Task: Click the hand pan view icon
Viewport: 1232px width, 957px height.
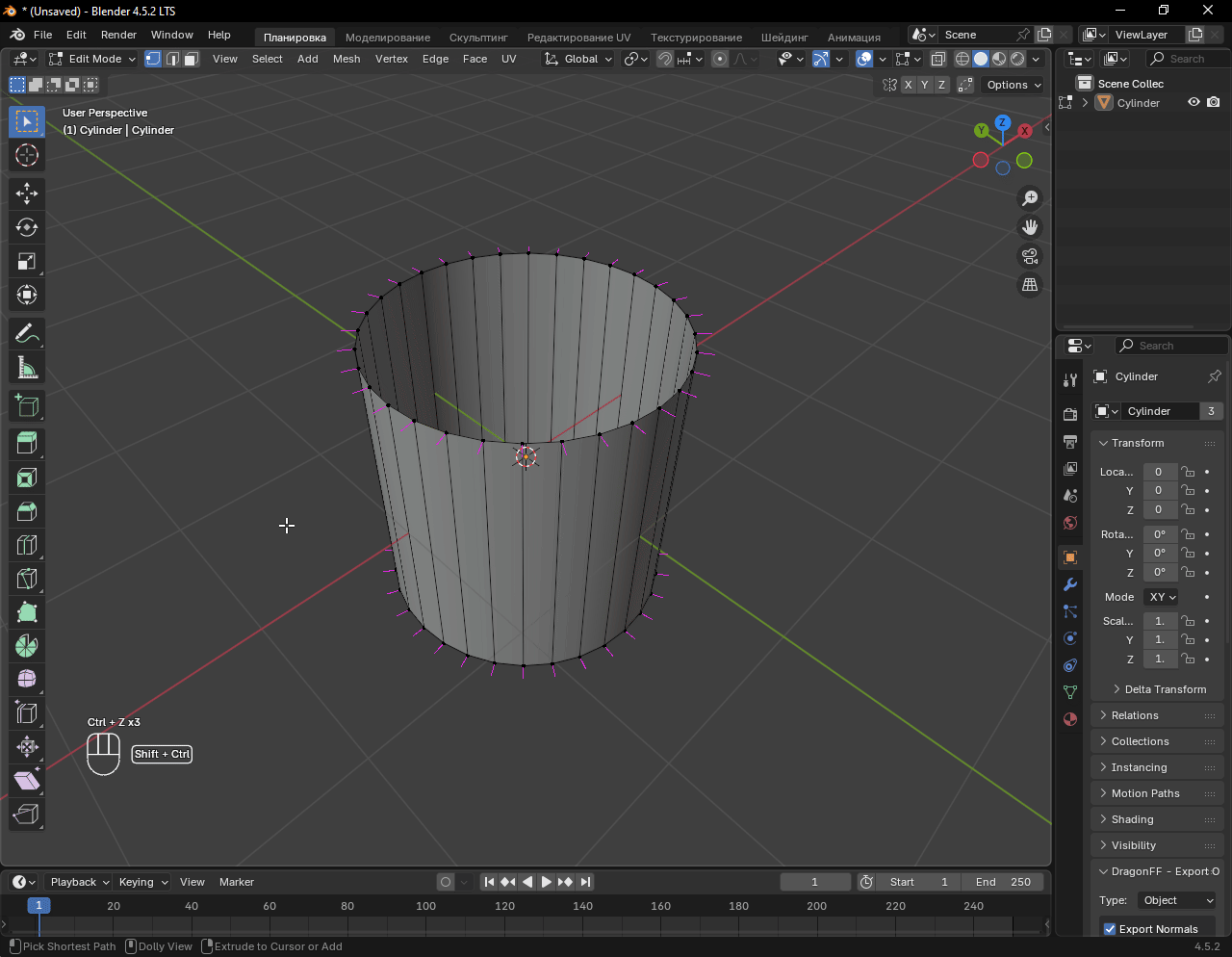Action: (x=1030, y=227)
